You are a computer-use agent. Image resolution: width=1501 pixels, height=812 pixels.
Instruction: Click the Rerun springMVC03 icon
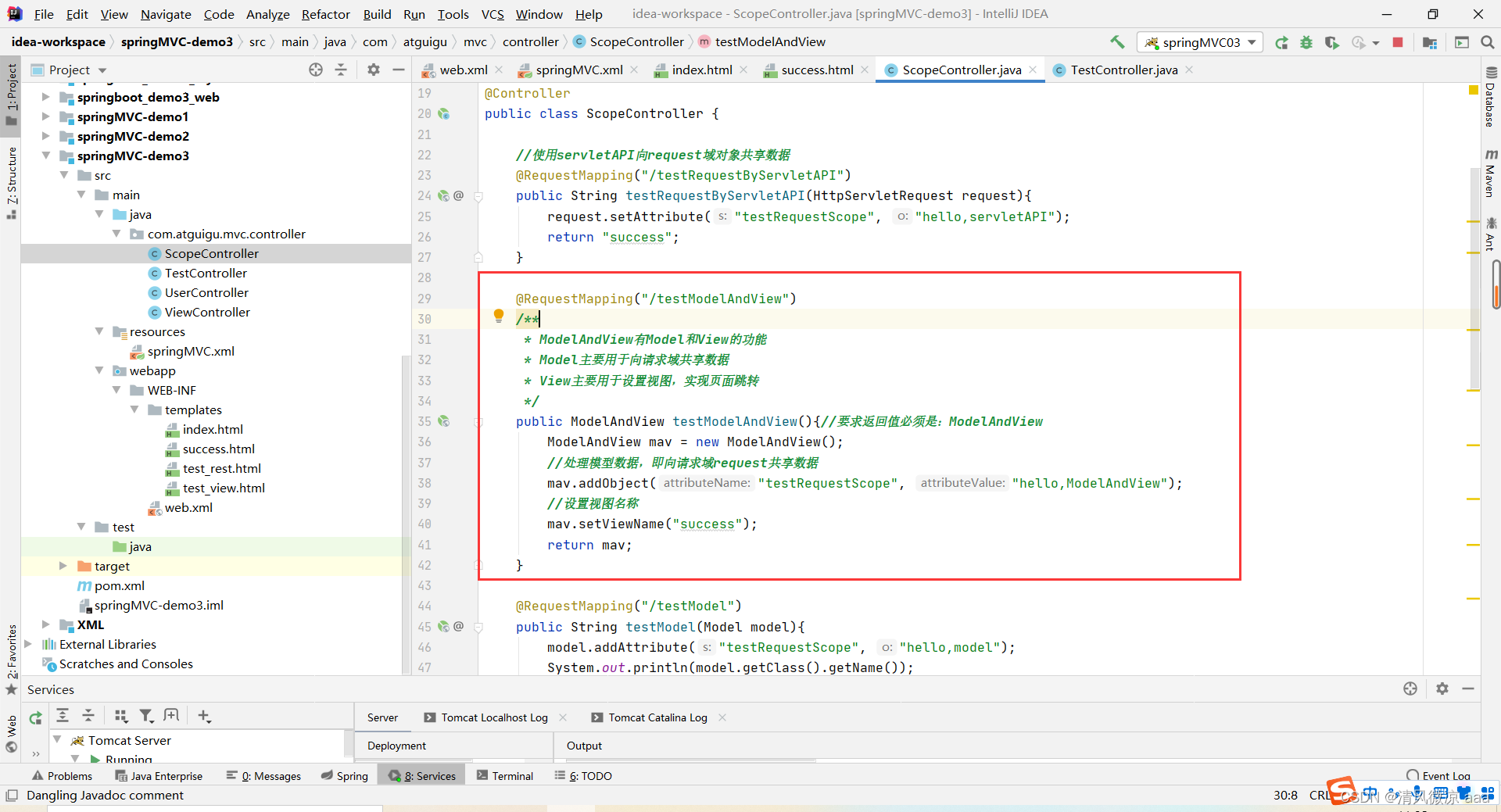[x=1281, y=42]
